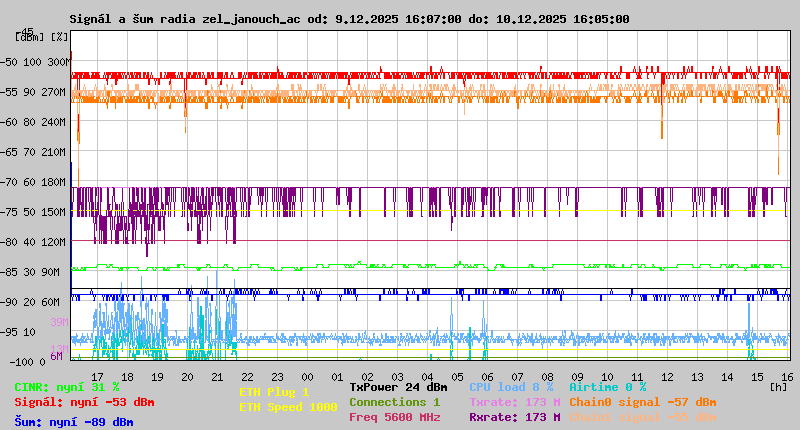Click the Freq 5600 MHz label

(x=394, y=417)
